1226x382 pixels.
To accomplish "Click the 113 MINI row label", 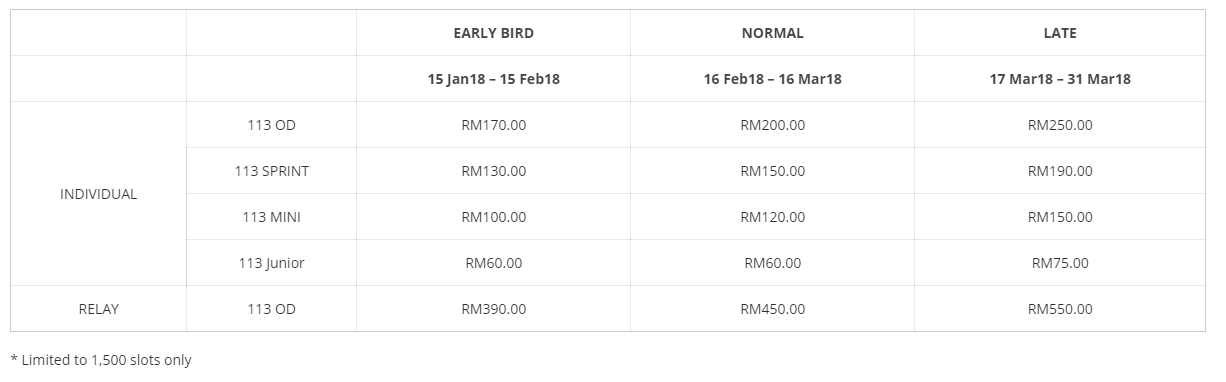I will [x=271, y=217].
